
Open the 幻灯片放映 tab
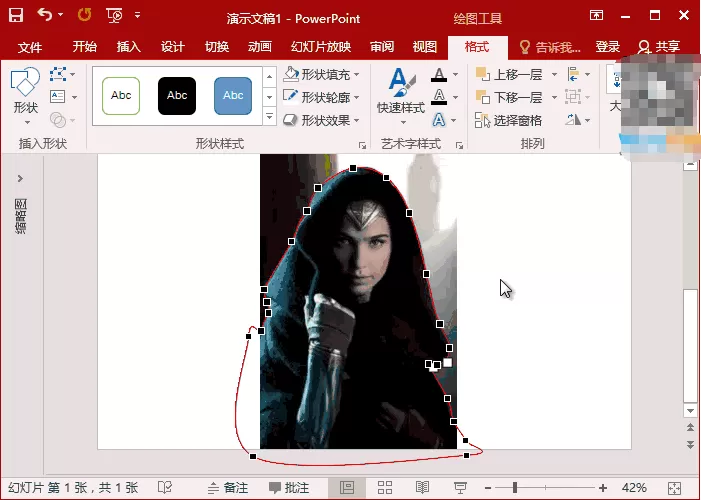[321, 47]
